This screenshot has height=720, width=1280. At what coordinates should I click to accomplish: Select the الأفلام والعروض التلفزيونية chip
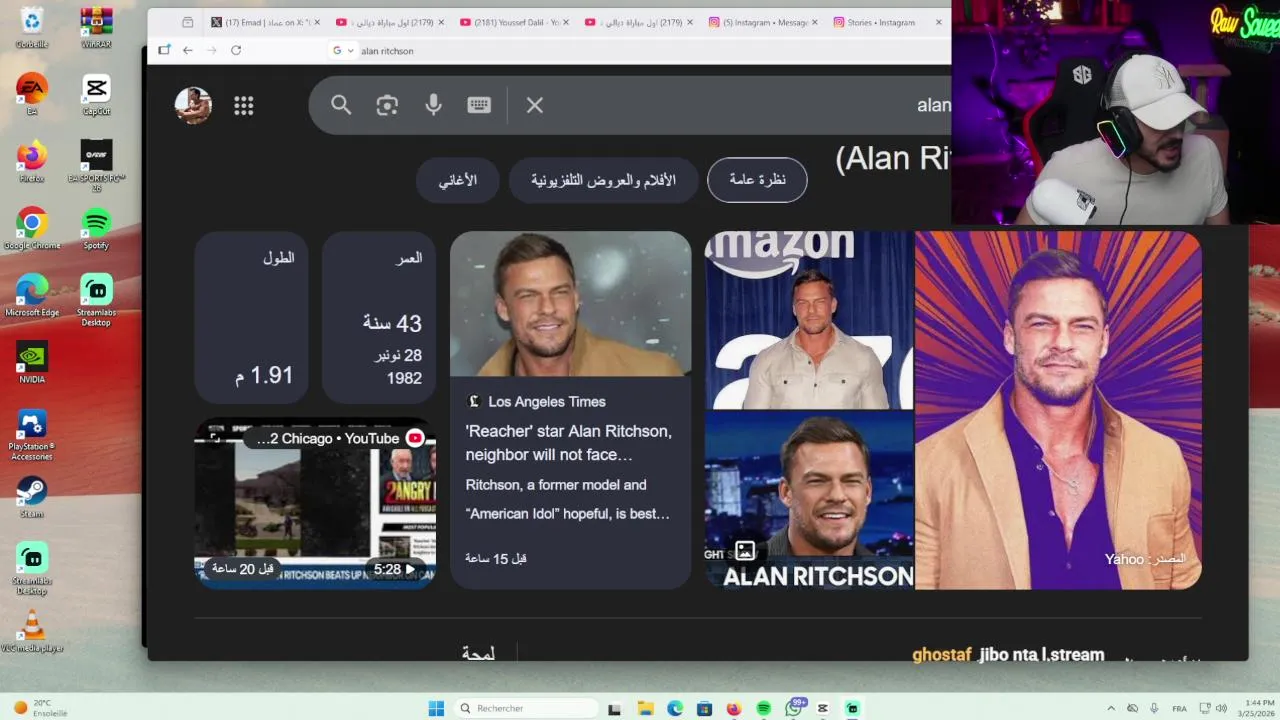603,180
